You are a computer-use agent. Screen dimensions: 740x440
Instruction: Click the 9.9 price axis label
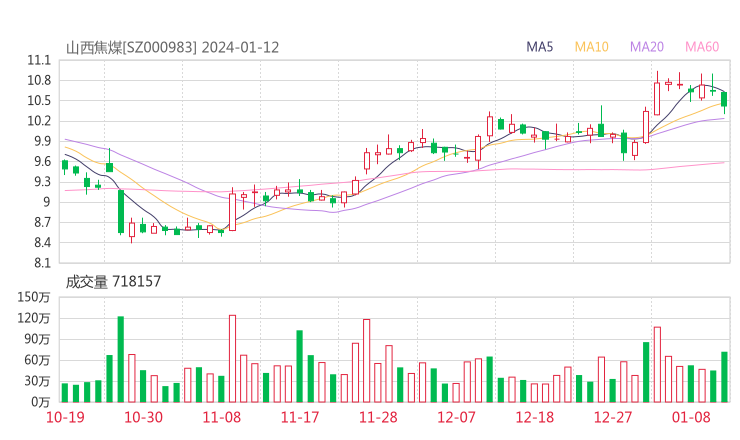click(41, 141)
